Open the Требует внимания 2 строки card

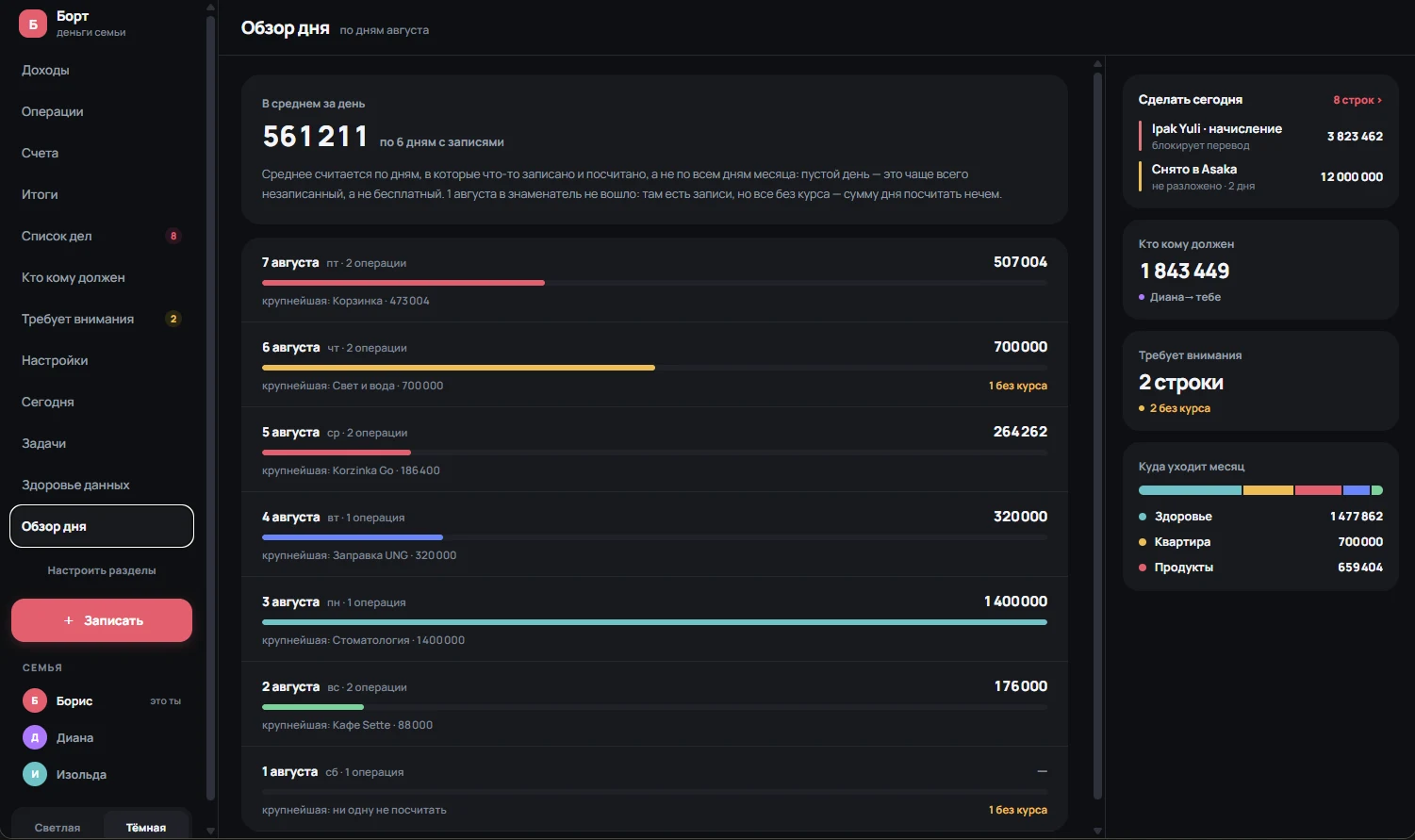coord(1260,381)
